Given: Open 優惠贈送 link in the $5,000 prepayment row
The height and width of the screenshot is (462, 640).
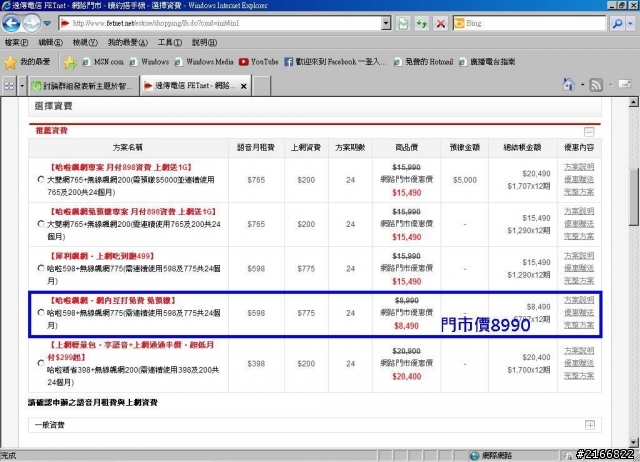Looking at the screenshot, I should pos(579,179).
